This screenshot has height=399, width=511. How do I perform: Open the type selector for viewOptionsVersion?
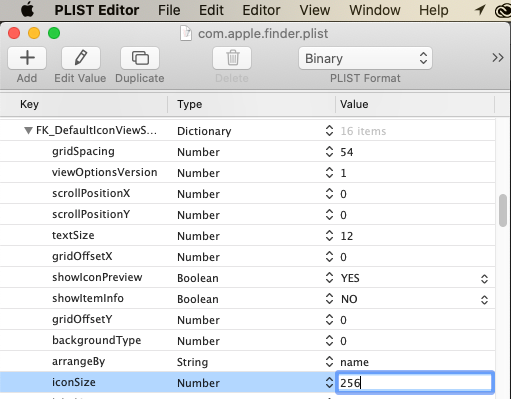329,173
